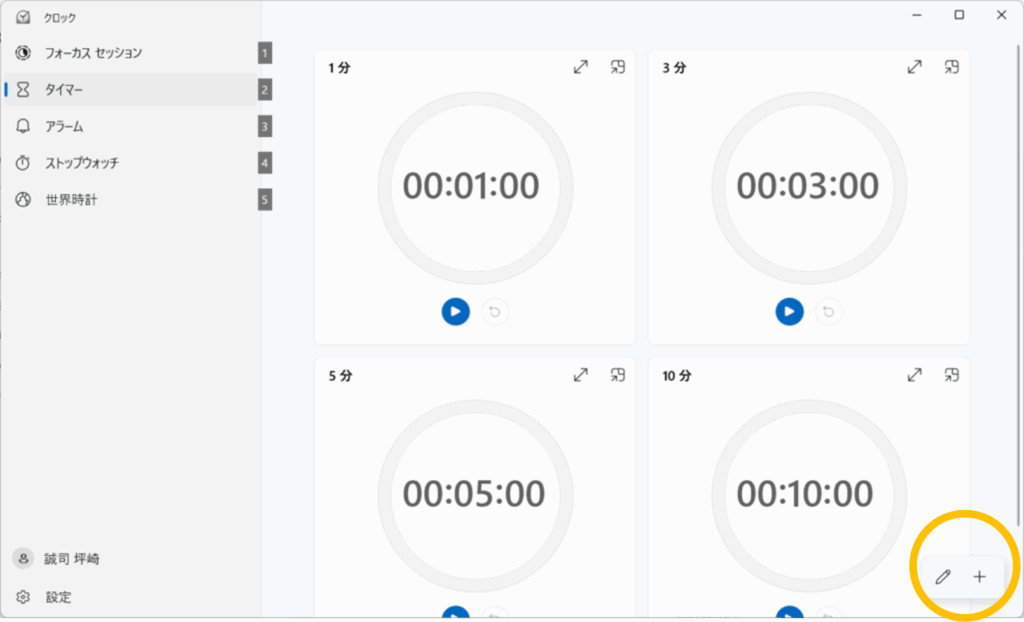Image resolution: width=1024 pixels, height=622 pixels.
Task: Expand the 3 分 timer to full view
Action: [x=914, y=67]
